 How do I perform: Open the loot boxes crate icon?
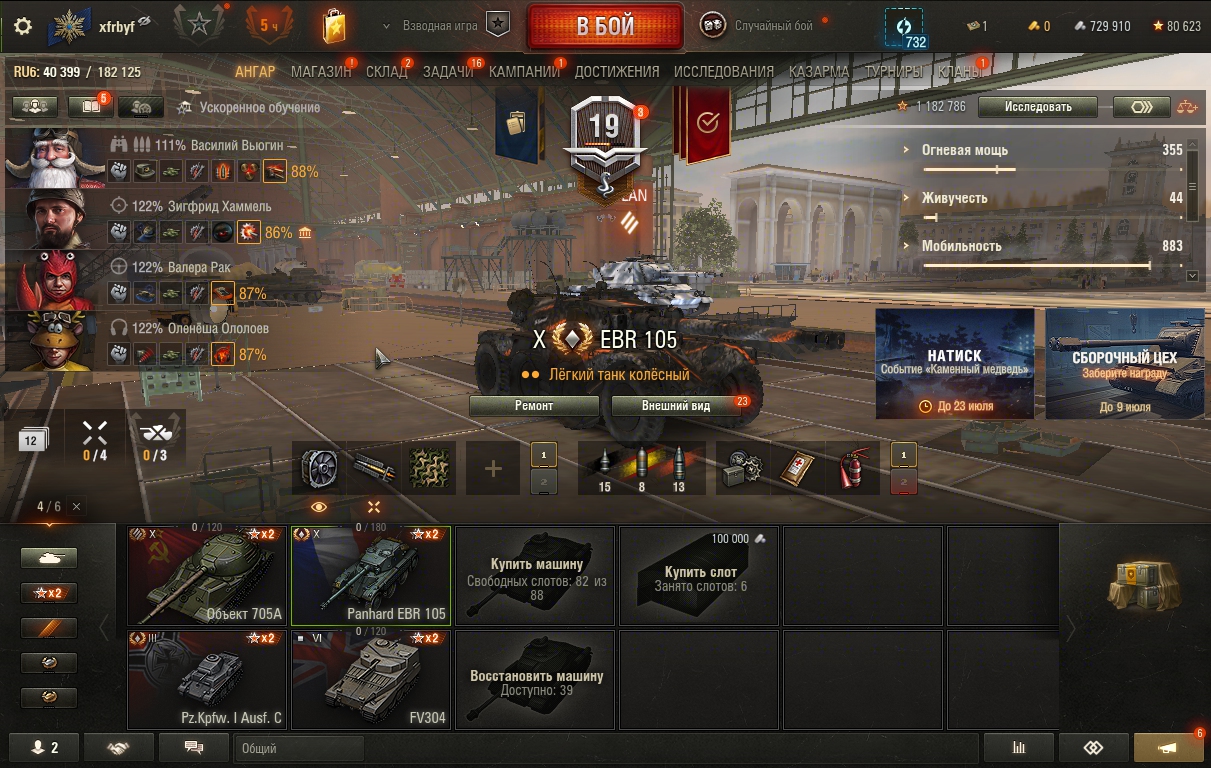pos(1135,587)
